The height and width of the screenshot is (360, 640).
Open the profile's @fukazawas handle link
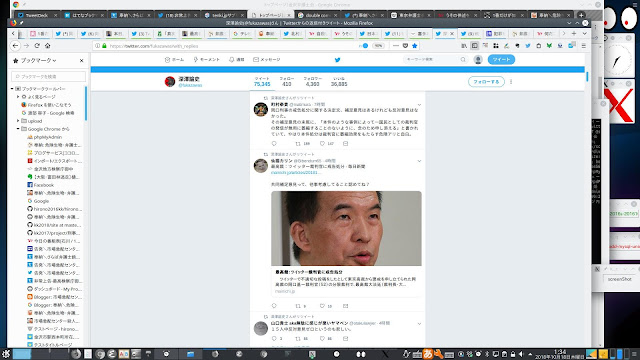[x=190, y=85]
